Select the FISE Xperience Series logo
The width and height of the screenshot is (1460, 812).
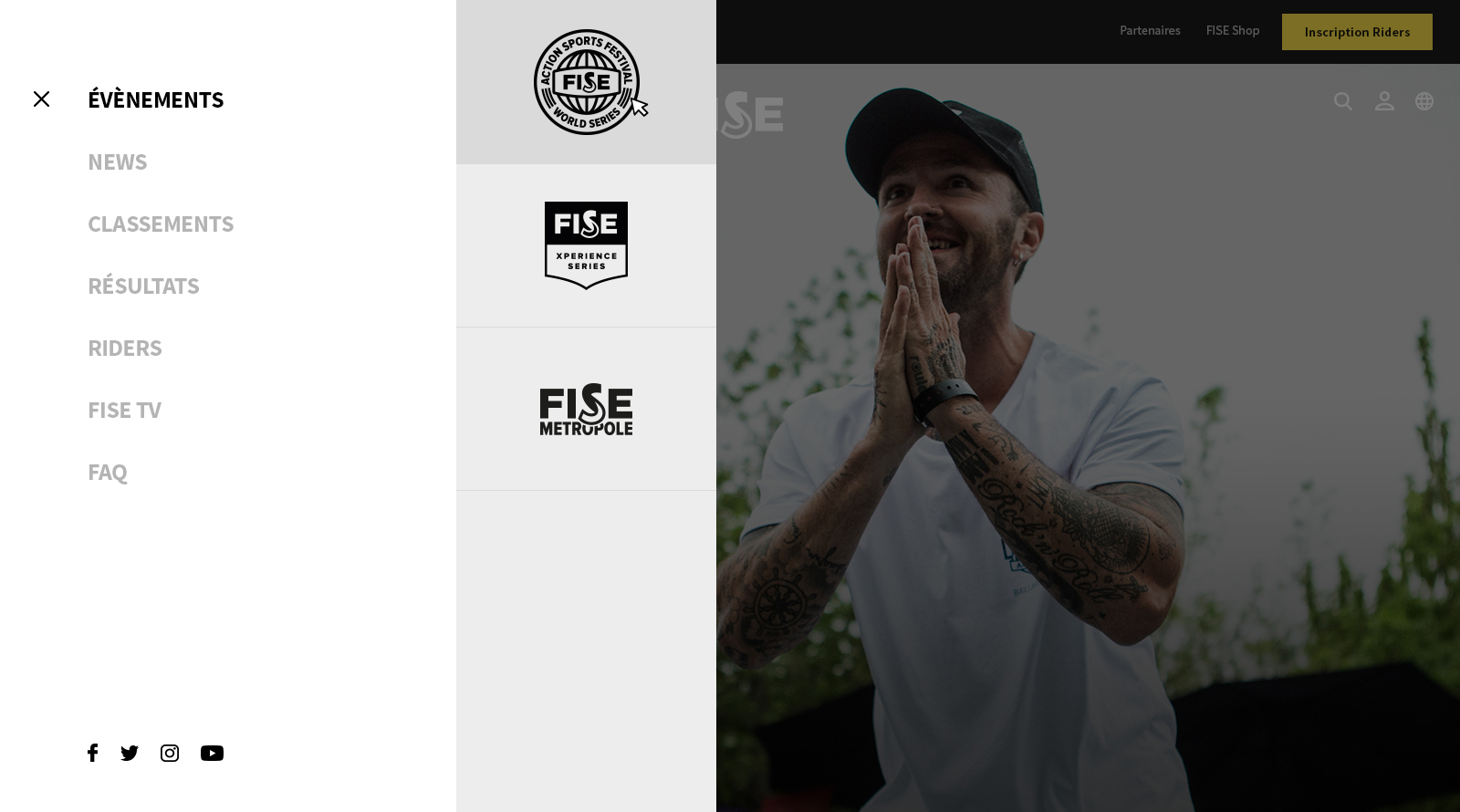point(586,245)
